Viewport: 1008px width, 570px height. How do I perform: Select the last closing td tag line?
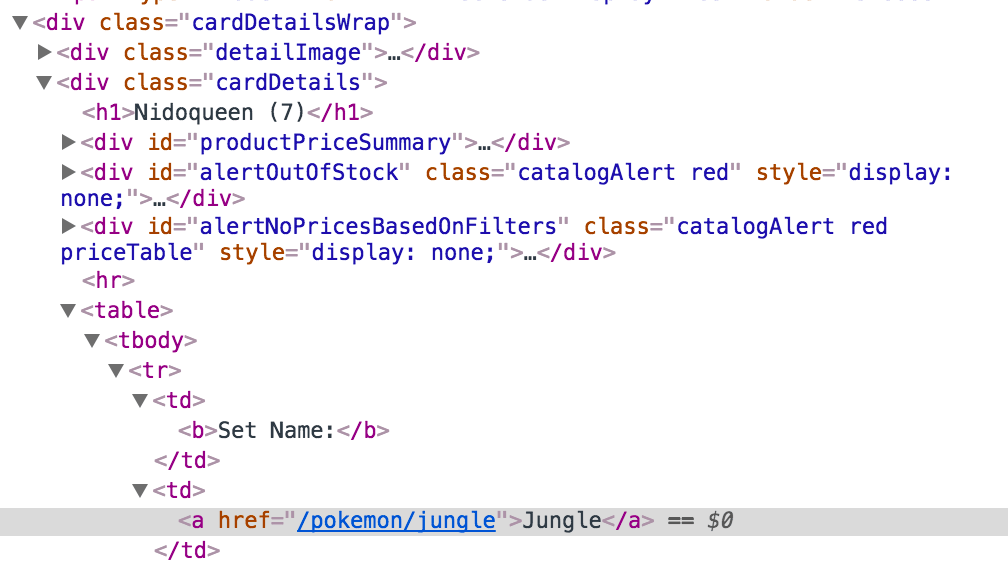click(x=187, y=550)
